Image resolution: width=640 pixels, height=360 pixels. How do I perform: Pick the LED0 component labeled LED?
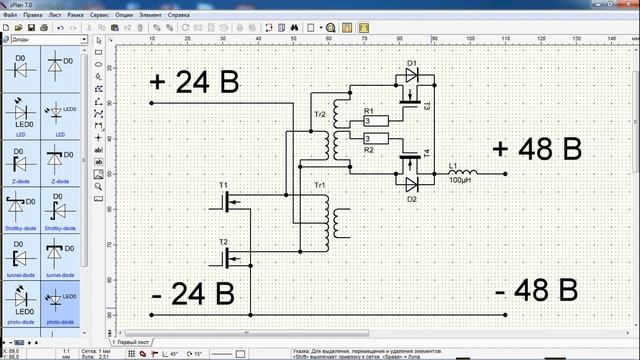pyautogui.click(x=21, y=116)
